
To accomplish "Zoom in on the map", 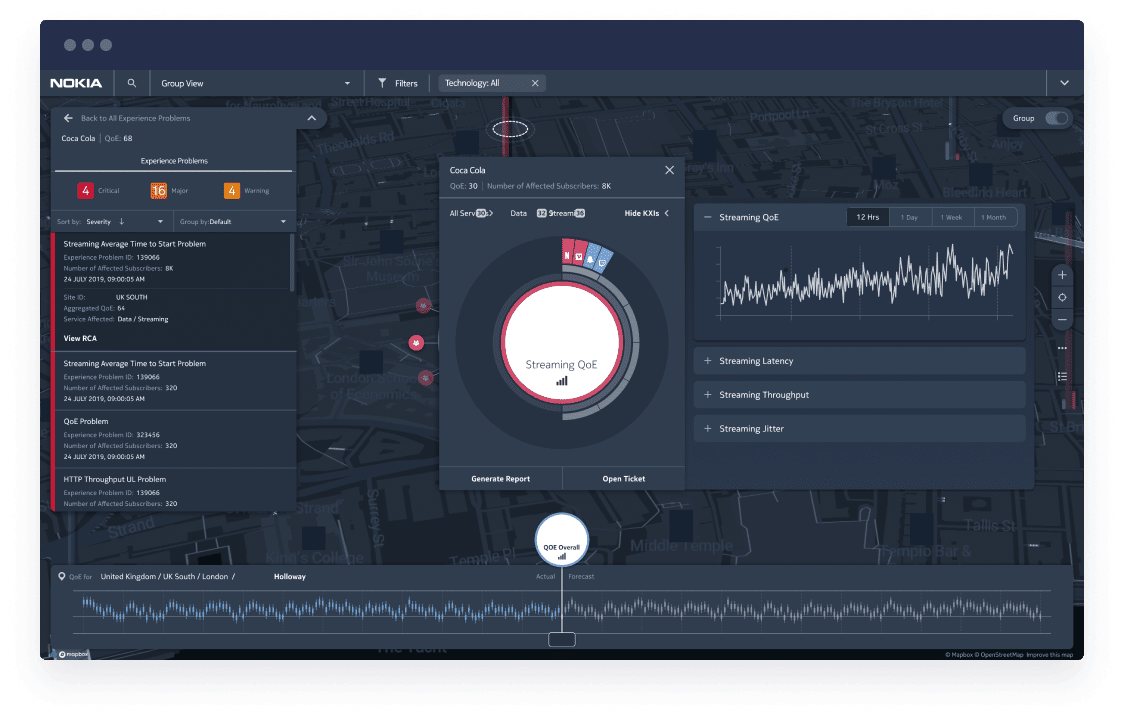I will click(1062, 274).
